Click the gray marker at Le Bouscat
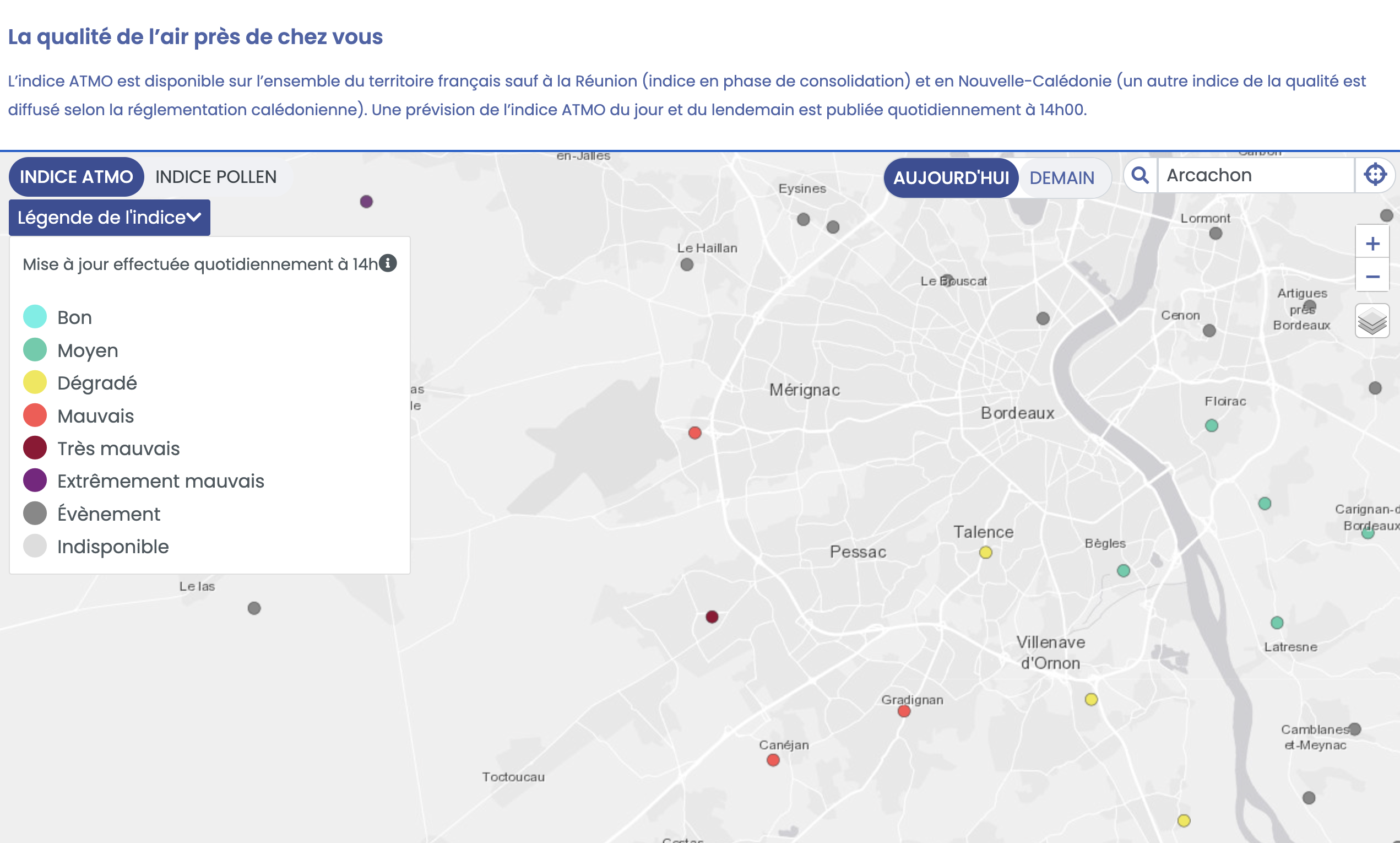The image size is (1400, 843). 947,280
